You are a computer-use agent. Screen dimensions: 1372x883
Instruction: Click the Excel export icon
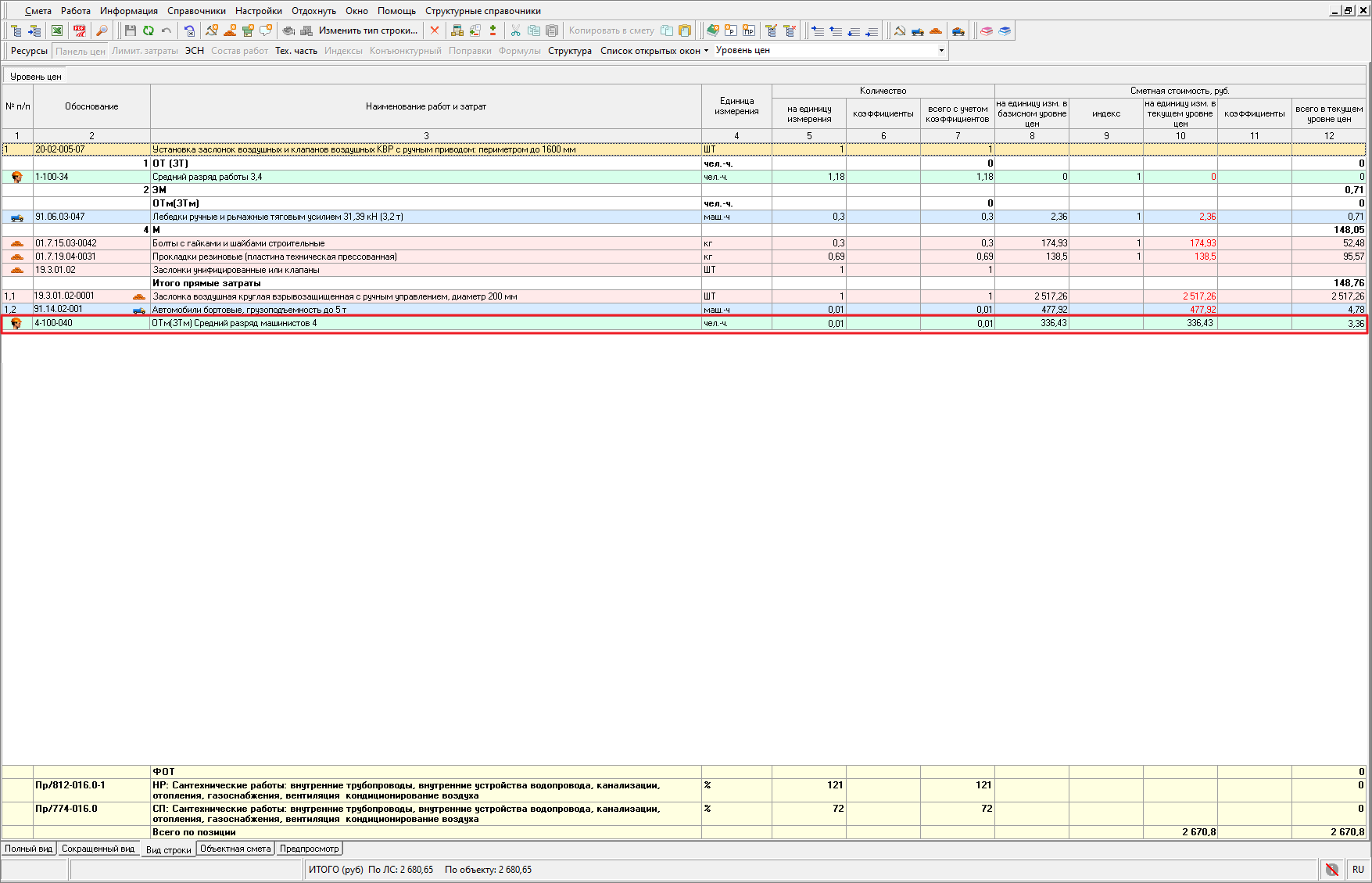[57, 31]
